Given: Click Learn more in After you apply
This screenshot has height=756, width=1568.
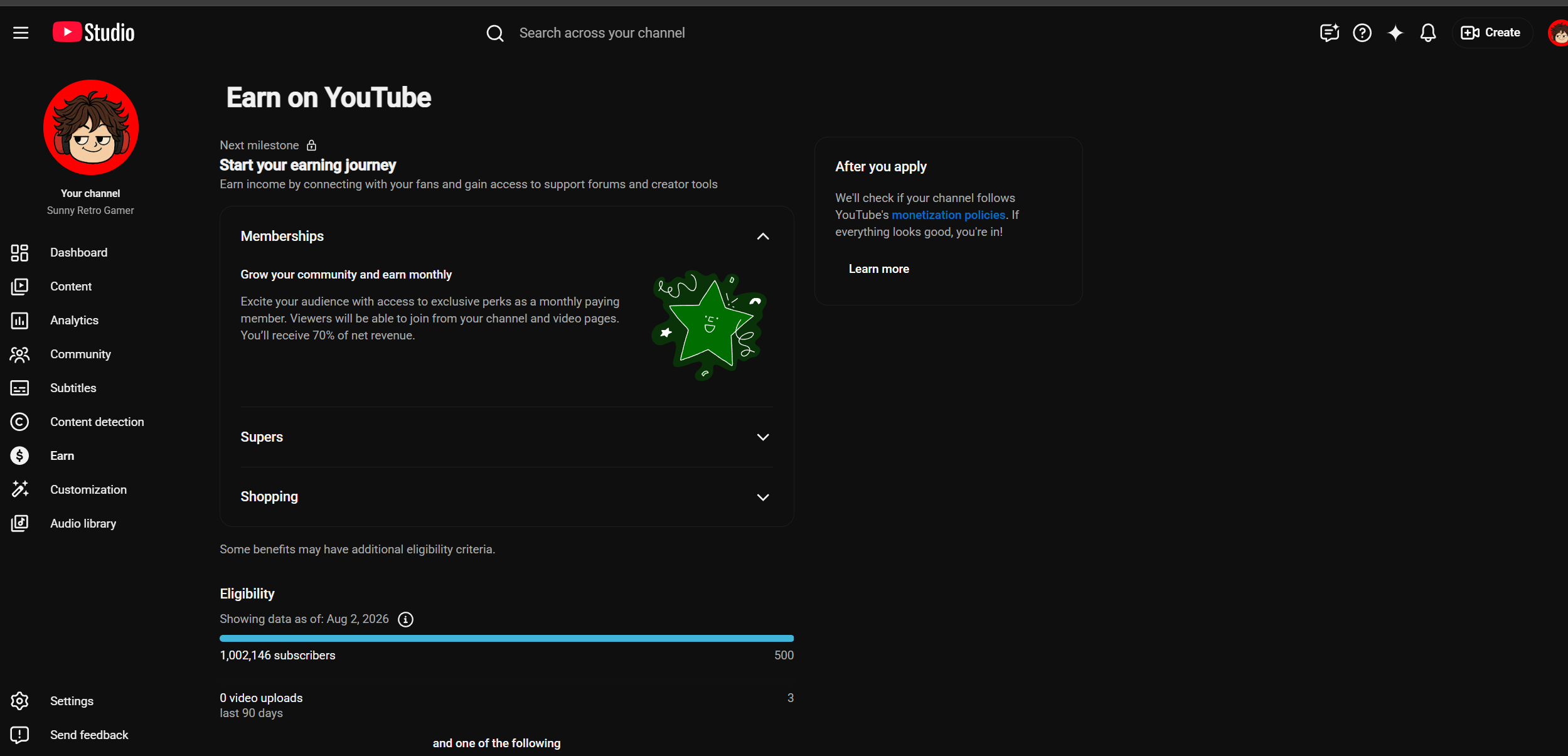Looking at the screenshot, I should (878, 269).
